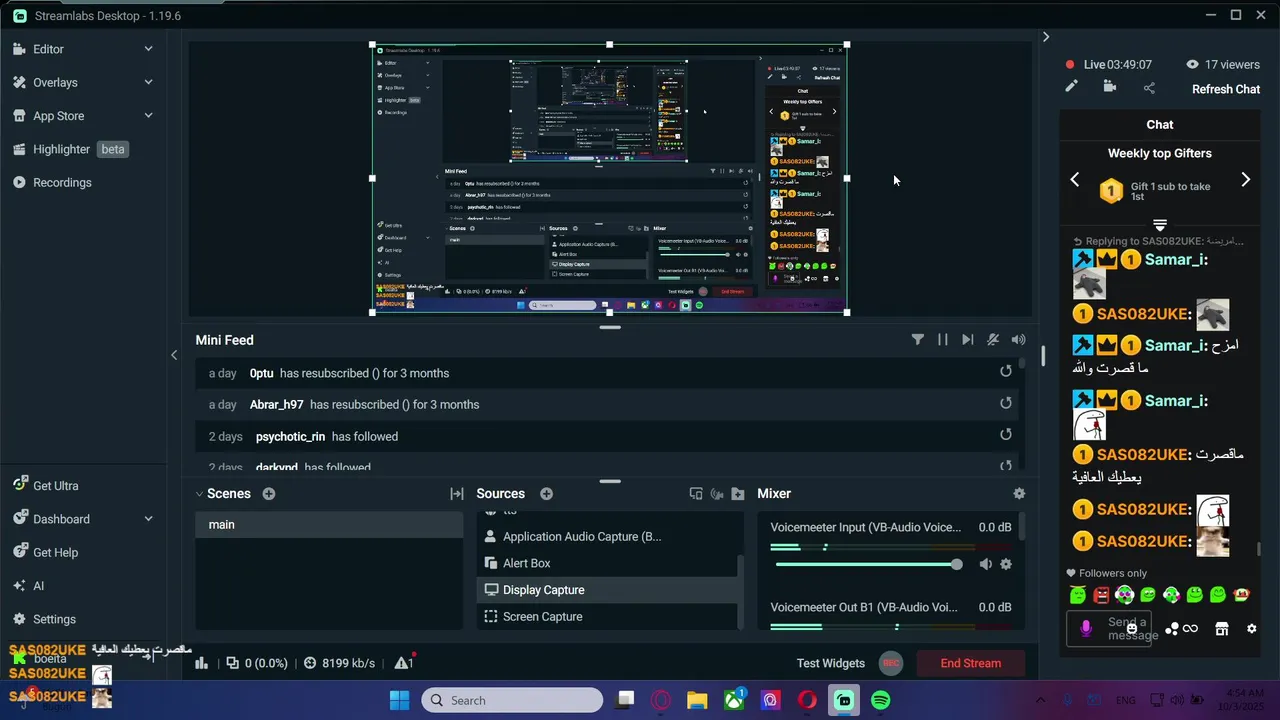This screenshot has height=720, width=1280.
Task: Click the Mini Feed filter icon
Action: coord(918,340)
